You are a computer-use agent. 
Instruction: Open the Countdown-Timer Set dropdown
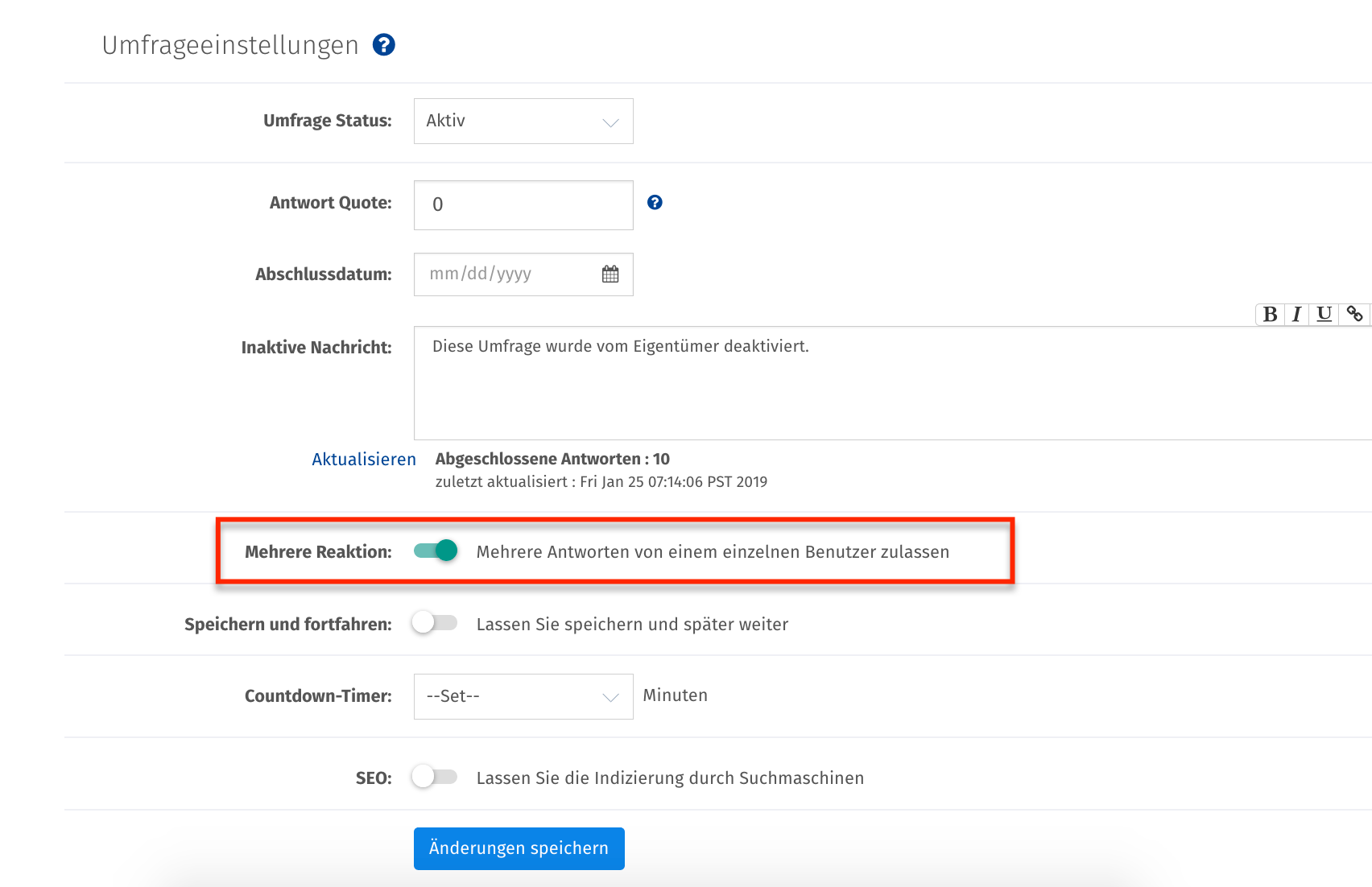[x=523, y=695]
